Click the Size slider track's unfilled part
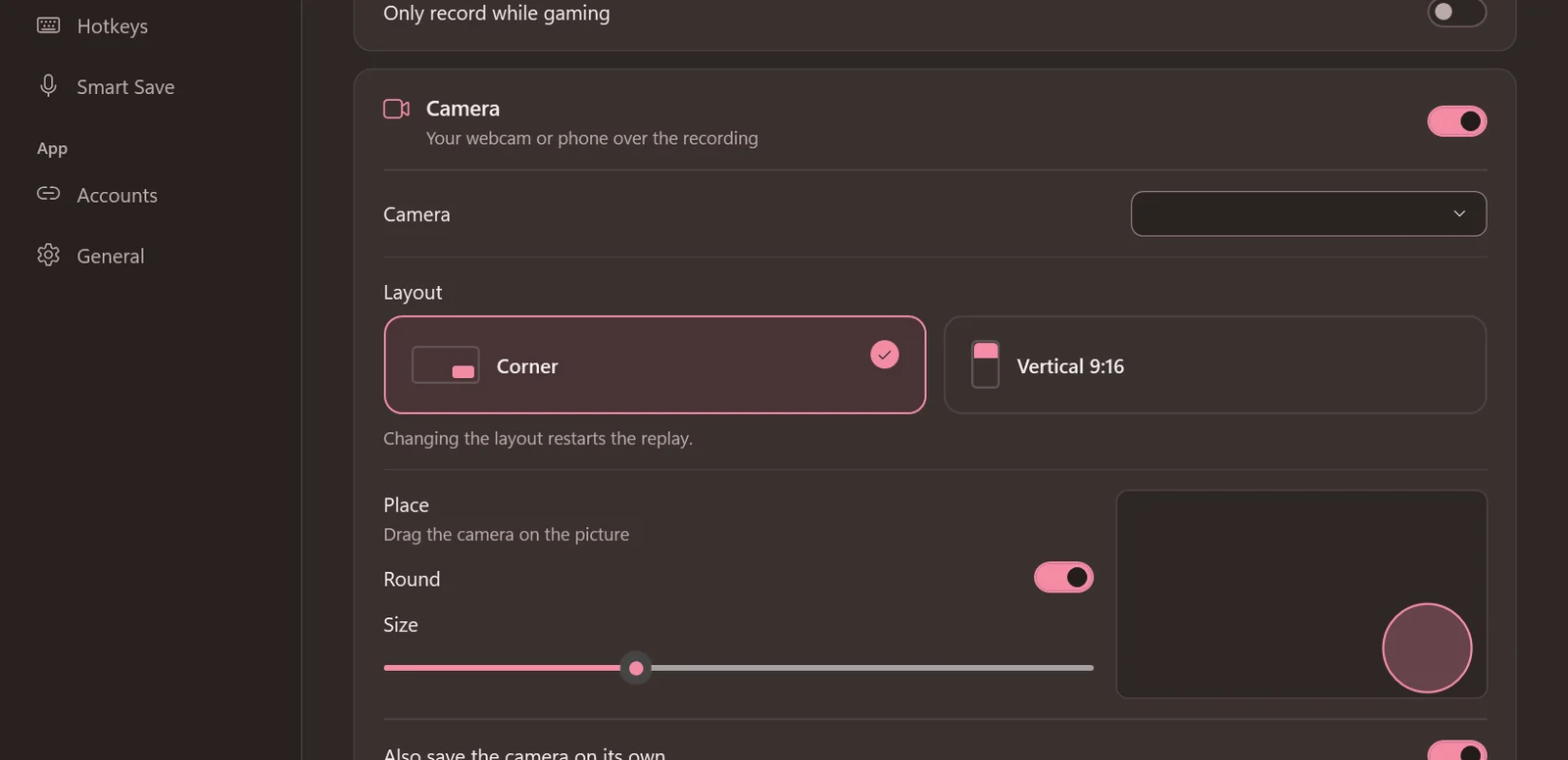This screenshot has width=1568, height=760. [871, 668]
